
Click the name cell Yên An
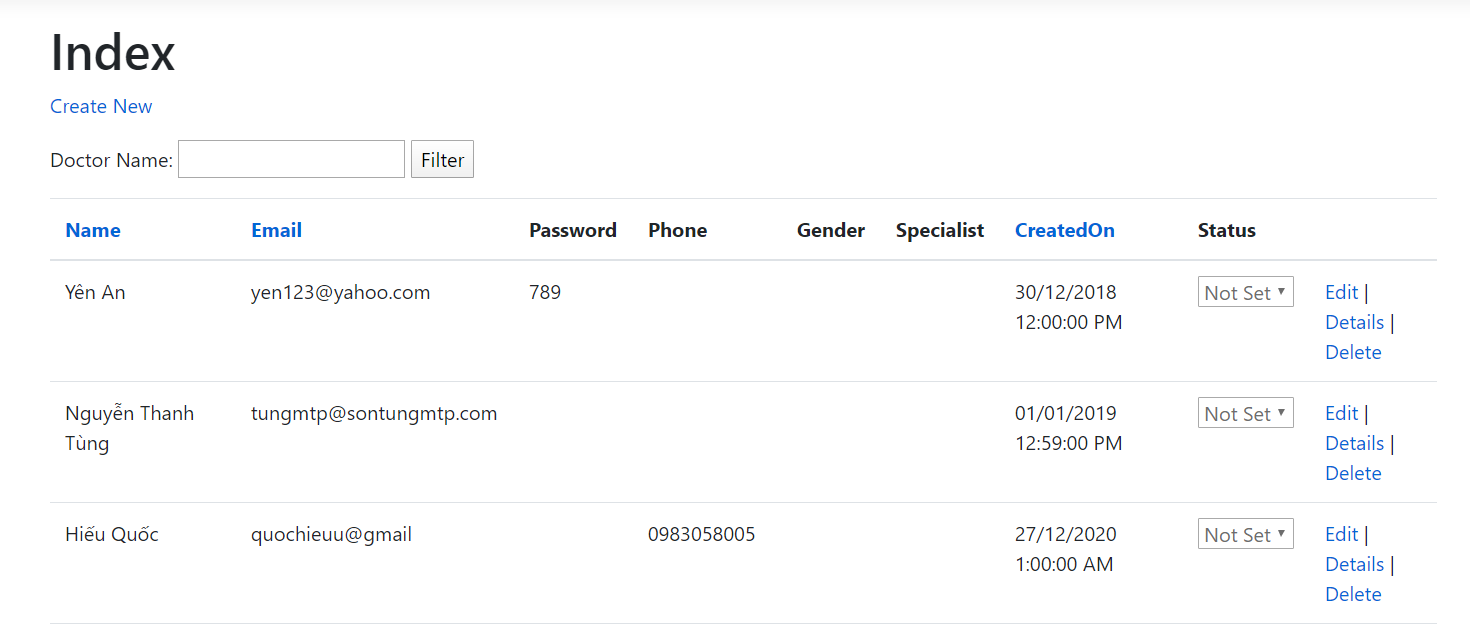point(95,292)
